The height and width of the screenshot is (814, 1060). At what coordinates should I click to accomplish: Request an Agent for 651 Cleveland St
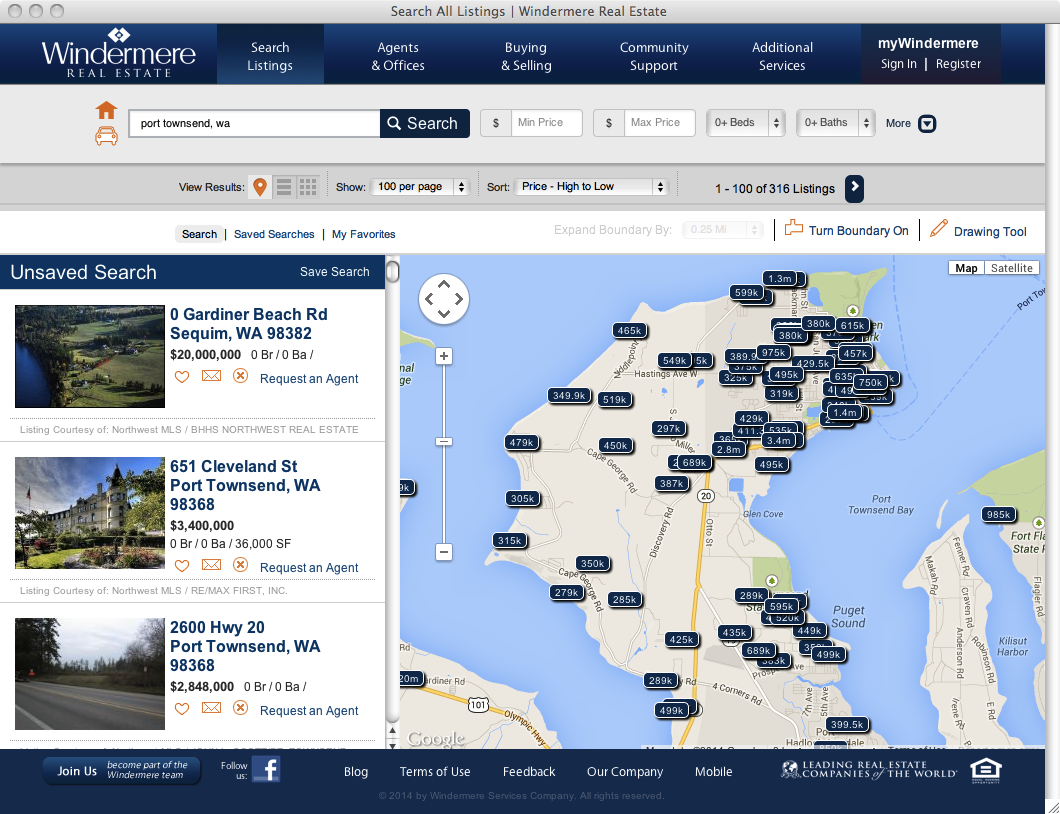tap(309, 567)
